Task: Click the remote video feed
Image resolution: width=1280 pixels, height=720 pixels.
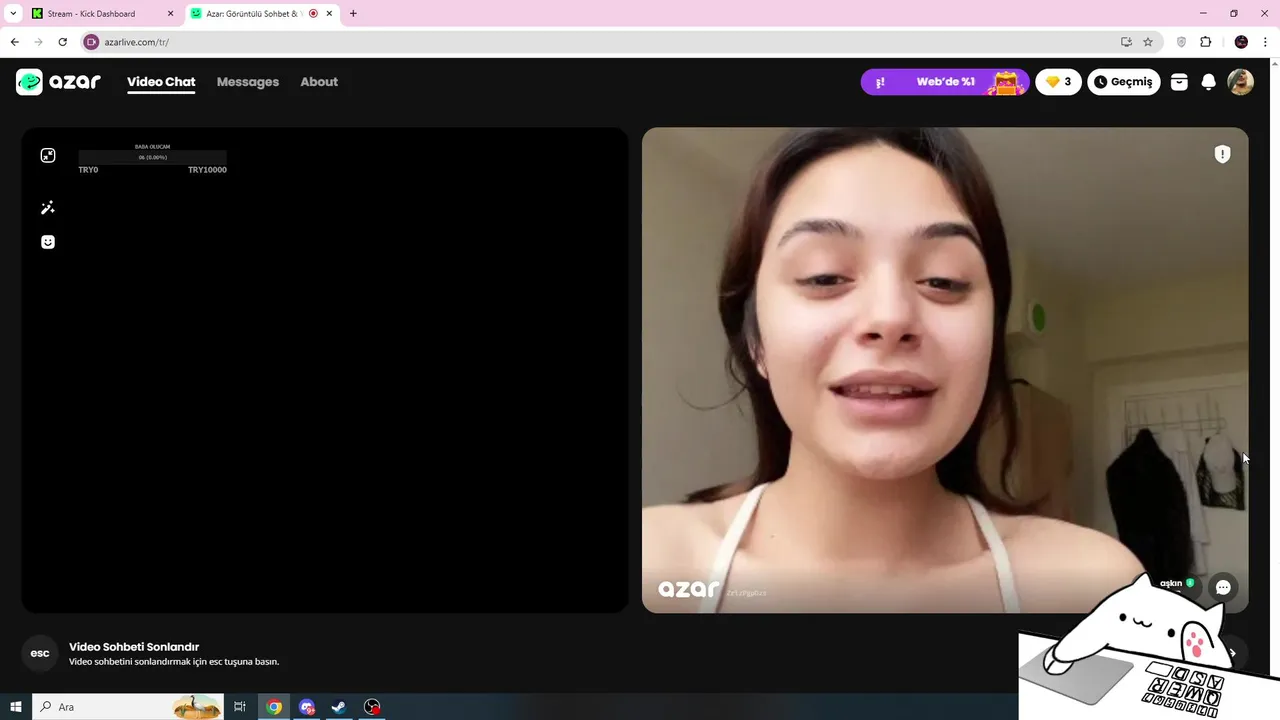Action: (945, 370)
